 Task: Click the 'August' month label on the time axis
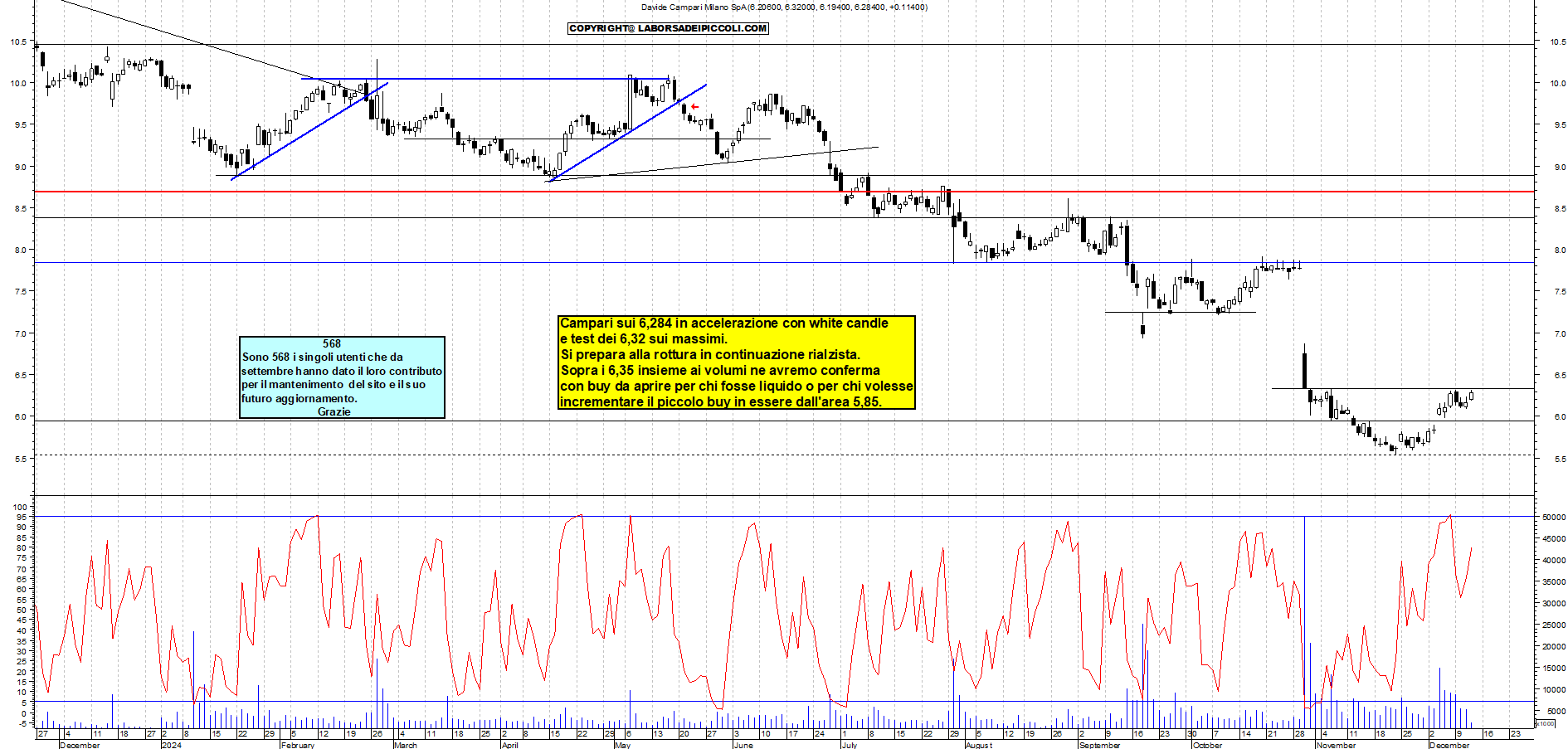[x=979, y=745]
